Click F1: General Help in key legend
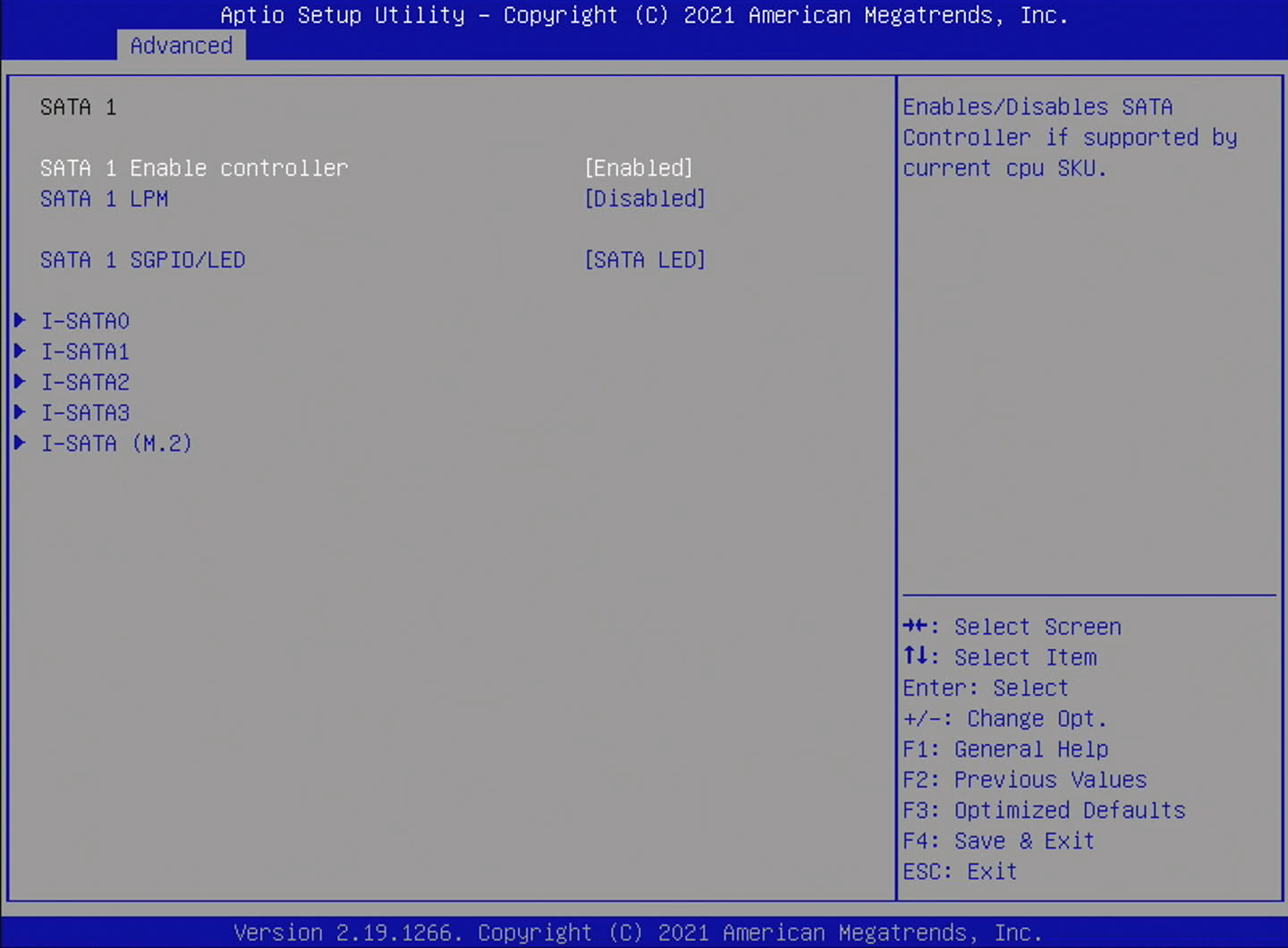 coord(1004,749)
